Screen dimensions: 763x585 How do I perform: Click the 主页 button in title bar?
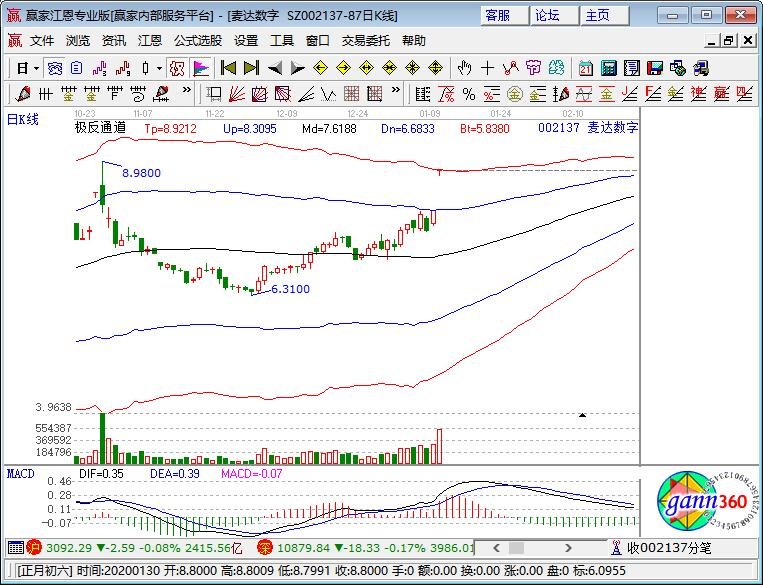coord(604,16)
